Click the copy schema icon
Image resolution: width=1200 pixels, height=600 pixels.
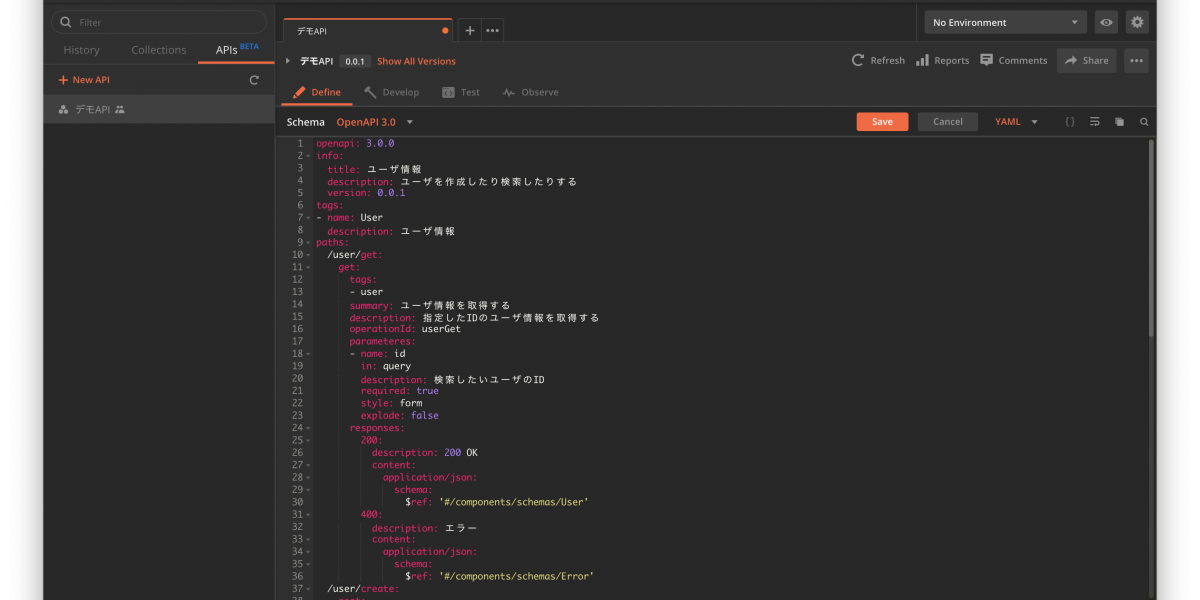click(x=1119, y=122)
